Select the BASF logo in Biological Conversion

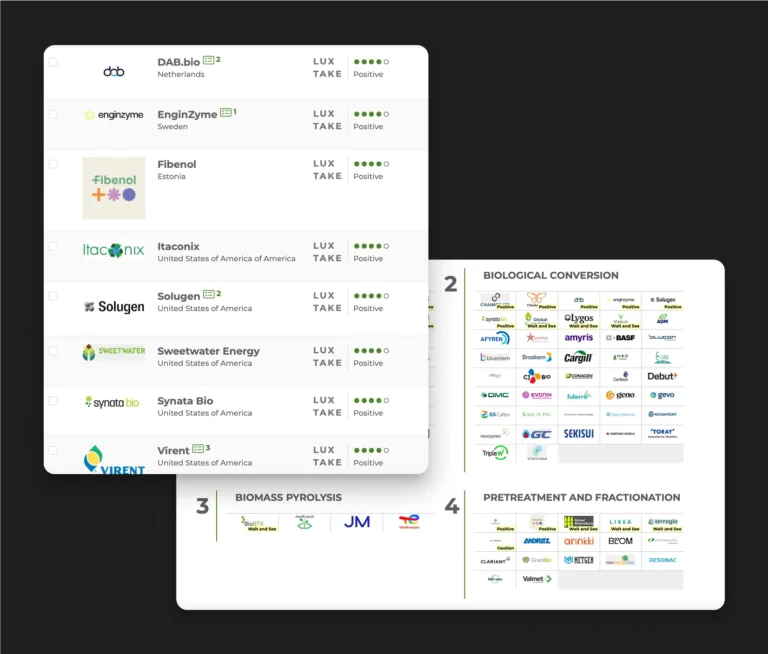620,338
